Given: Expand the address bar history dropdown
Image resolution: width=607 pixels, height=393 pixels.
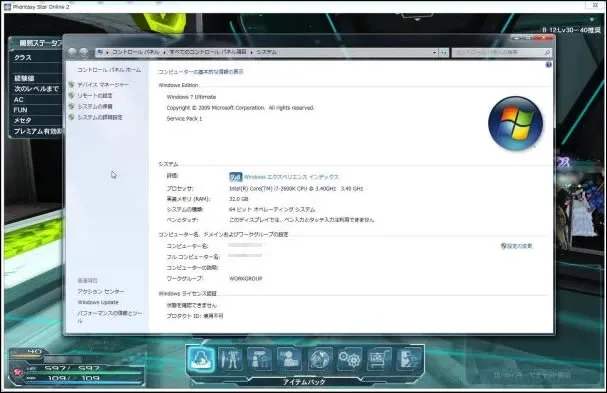Looking at the screenshot, I should click(435, 52).
